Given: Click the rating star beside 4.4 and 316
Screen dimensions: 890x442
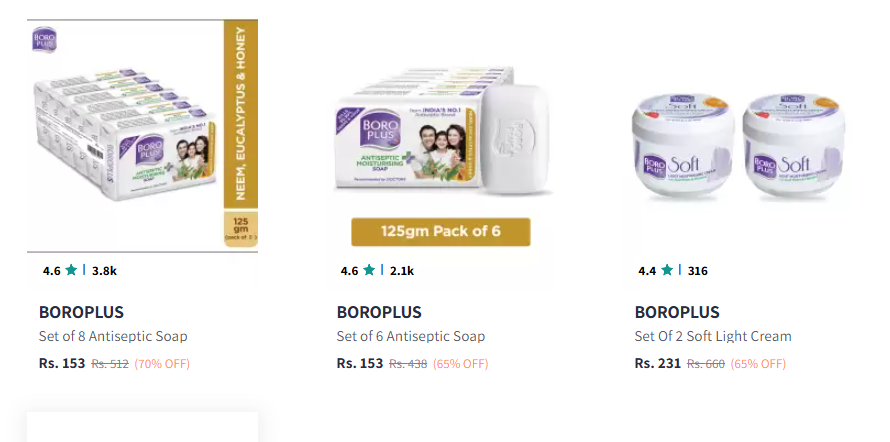Looking at the screenshot, I should [667, 270].
